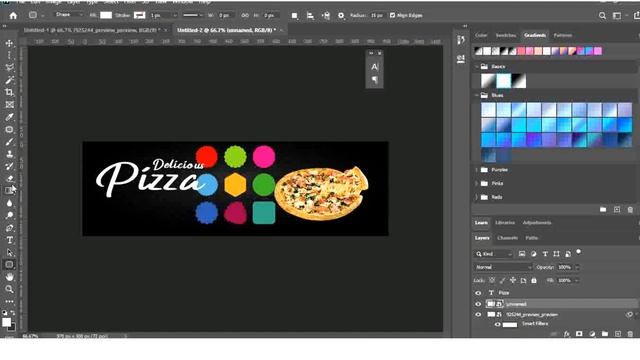Image resolution: width=640 pixels, height=360 pixels.
Task: Click the Layers Fill percentage field
Action: [564, 280]
